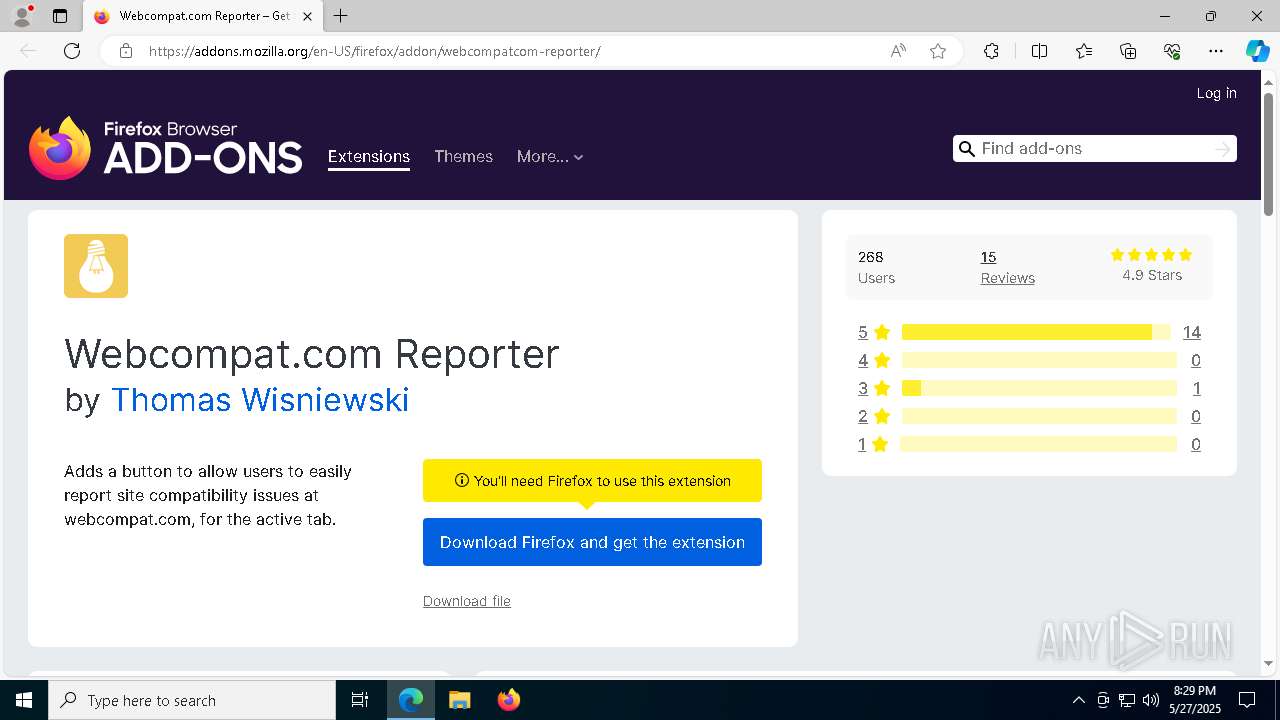Click the Download file link
The image size is (1280, 720).
[x=467, y=601]
